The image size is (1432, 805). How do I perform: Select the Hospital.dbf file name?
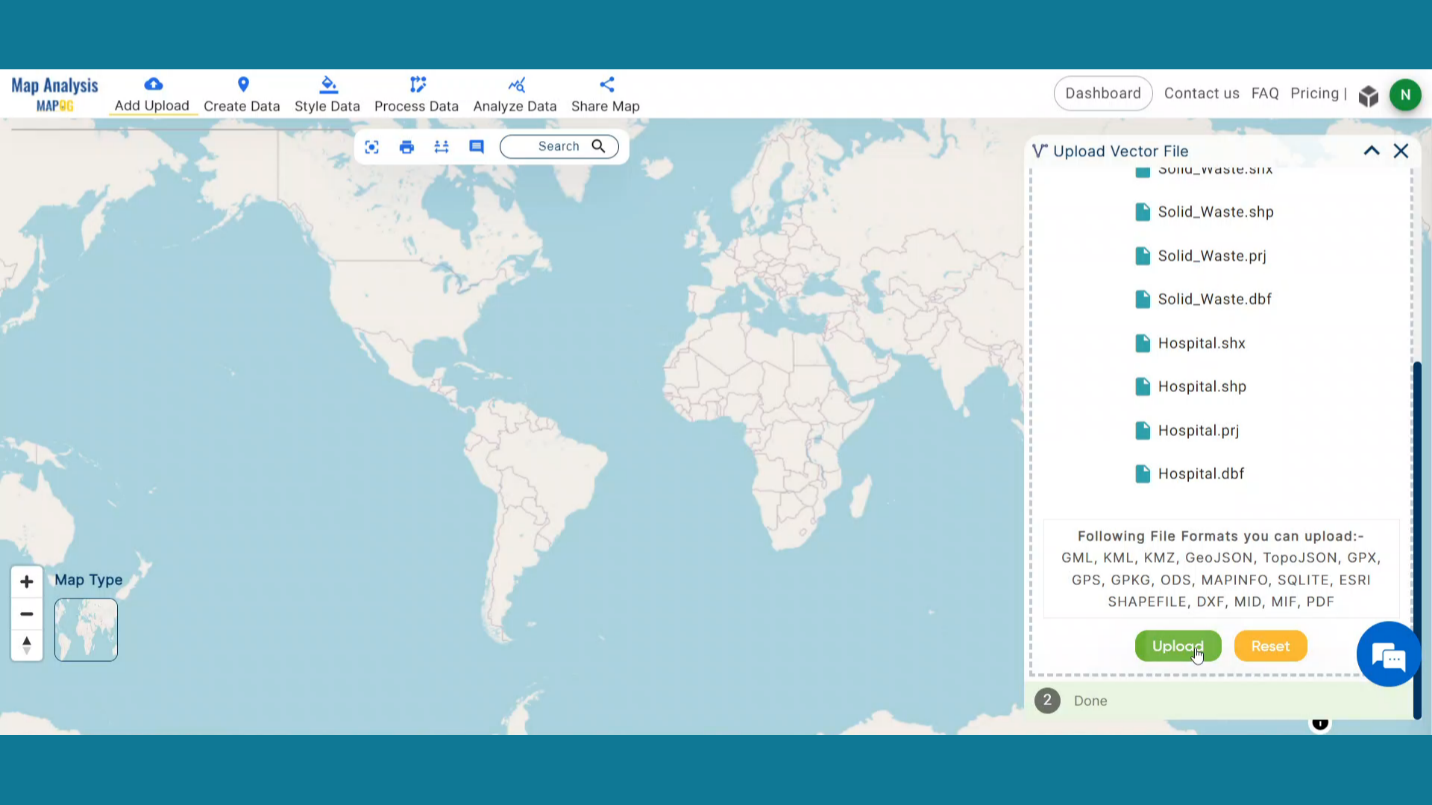click(1201, 474)
